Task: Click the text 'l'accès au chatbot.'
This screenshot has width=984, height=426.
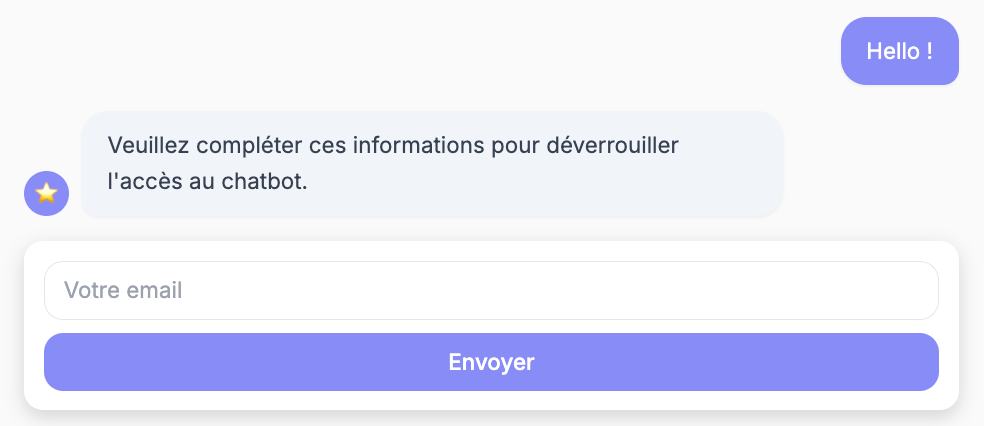Action: click(208, 183)
